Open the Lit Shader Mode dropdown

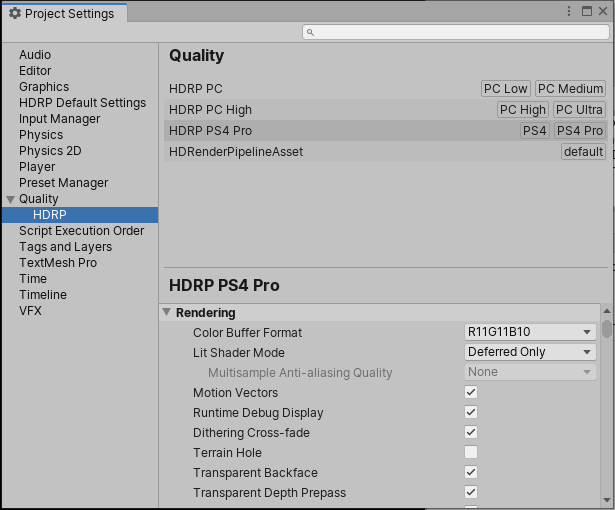pyautogui.click(x=530, y=352)
